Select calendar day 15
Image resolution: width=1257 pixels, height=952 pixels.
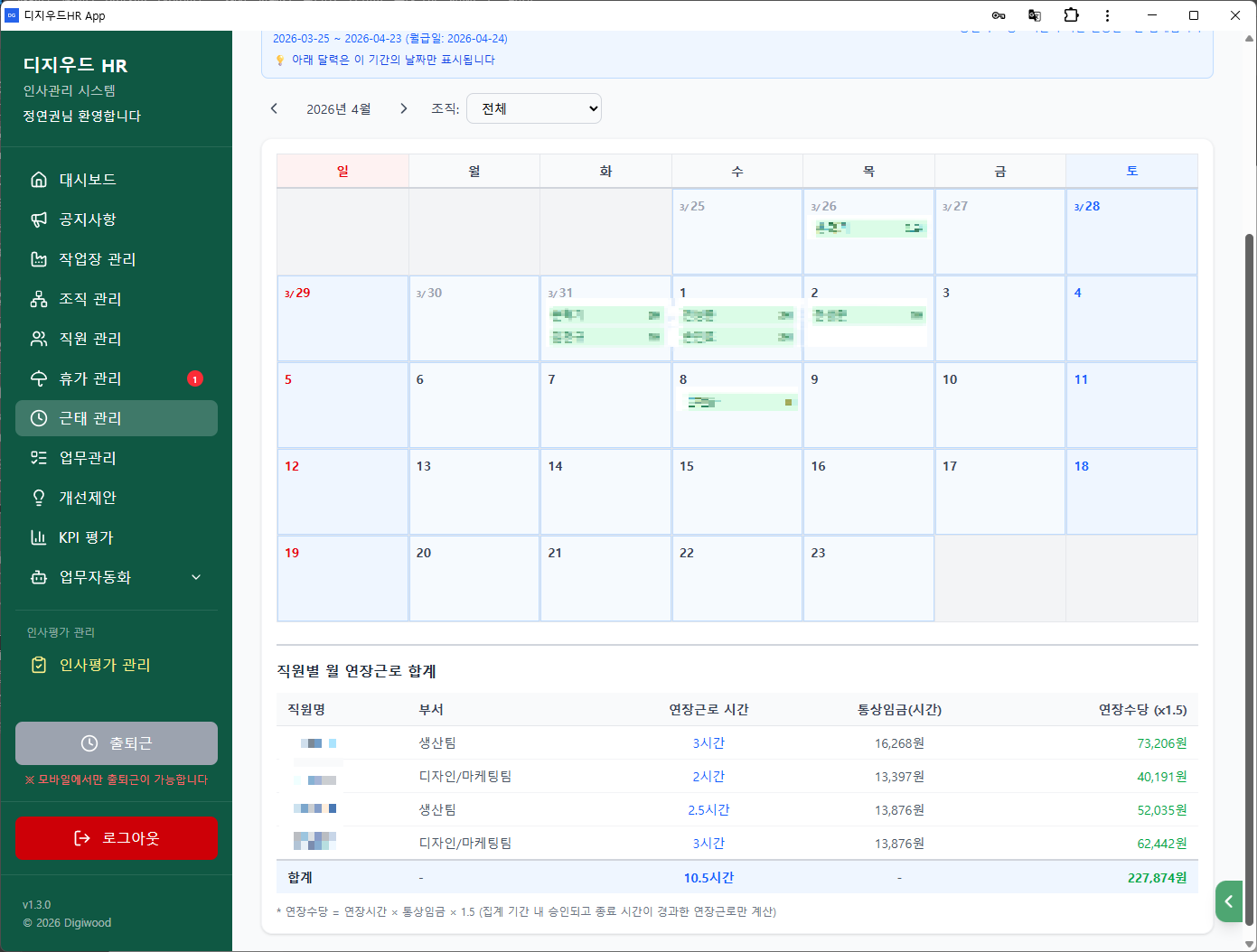click(x=737, y=491)
